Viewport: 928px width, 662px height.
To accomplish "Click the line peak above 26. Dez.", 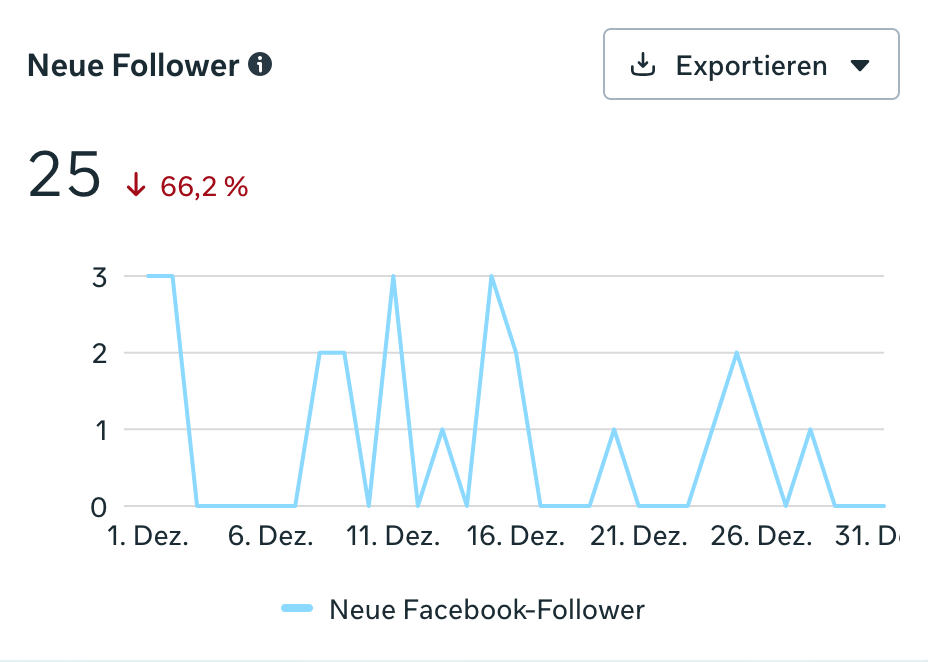I will click(x=737, y=353).
